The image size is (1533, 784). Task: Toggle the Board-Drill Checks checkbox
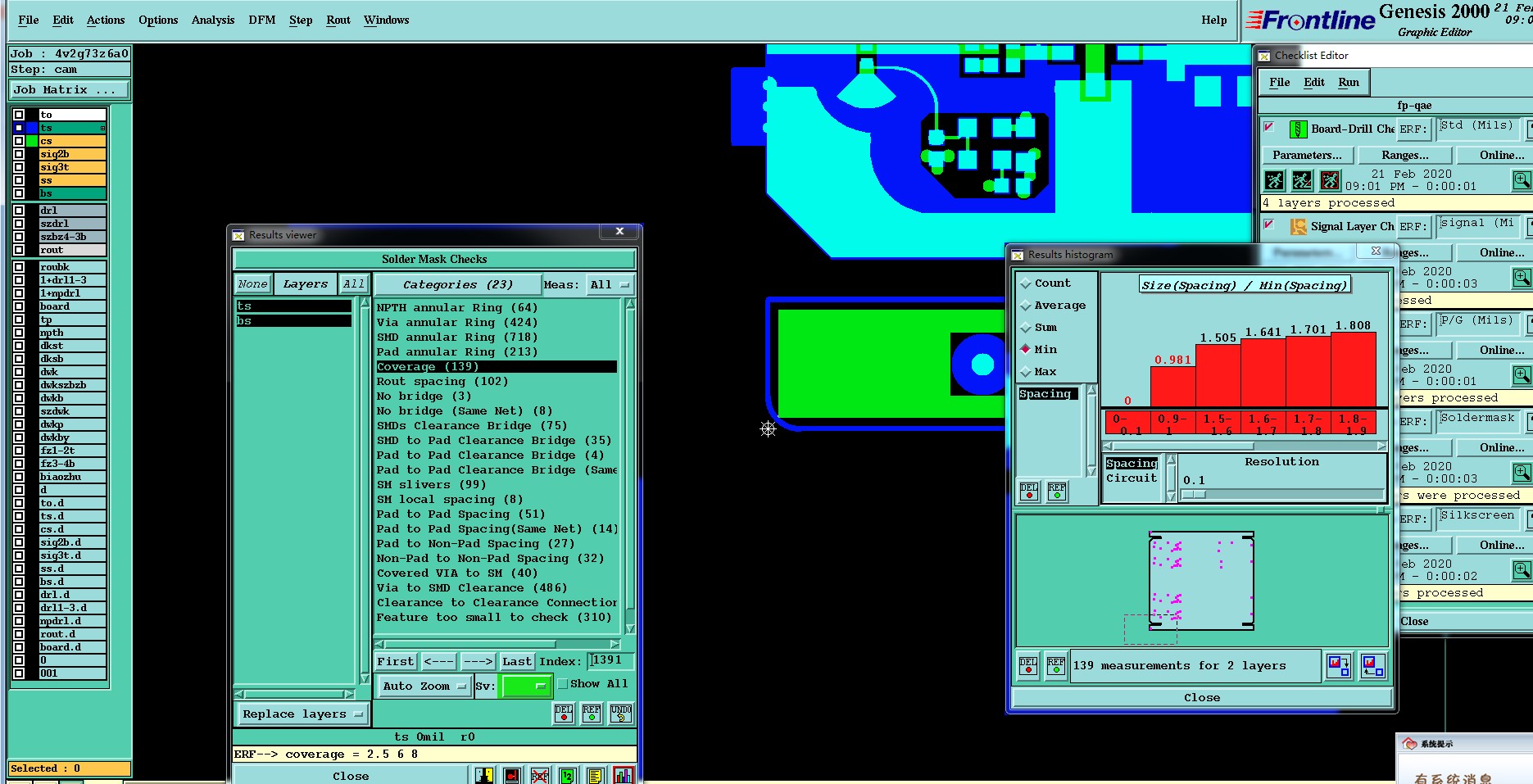point(1269,128)
